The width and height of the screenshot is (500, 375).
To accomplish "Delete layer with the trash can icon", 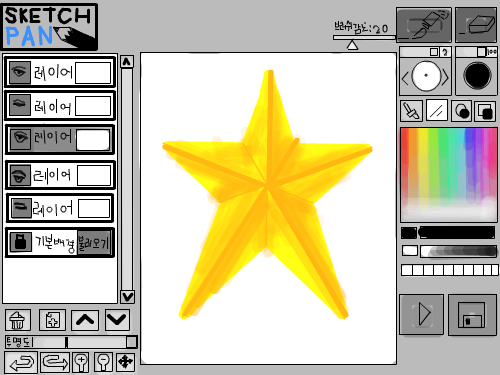I will point(18,320).
